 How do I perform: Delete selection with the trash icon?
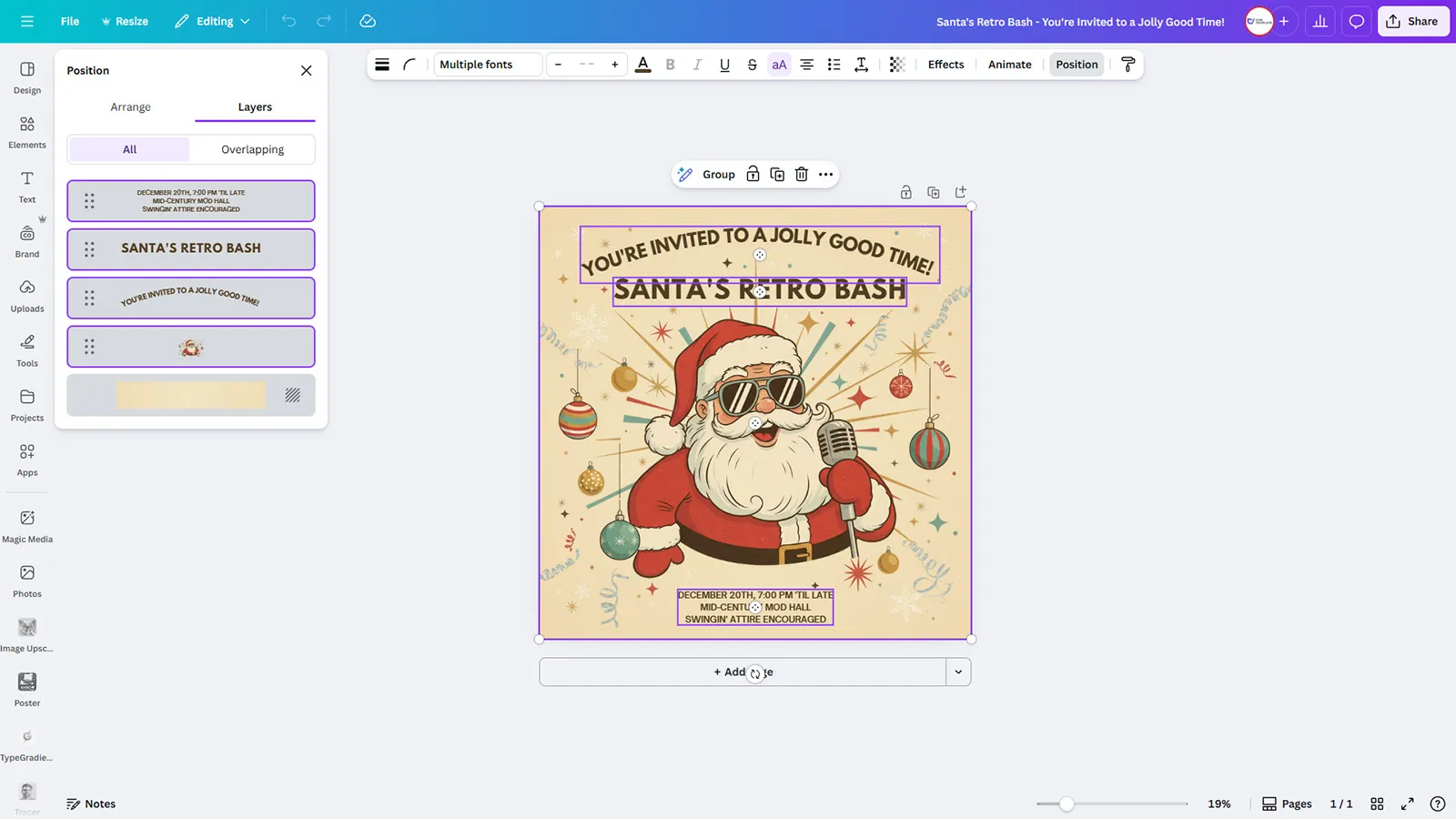click(801, 175)
